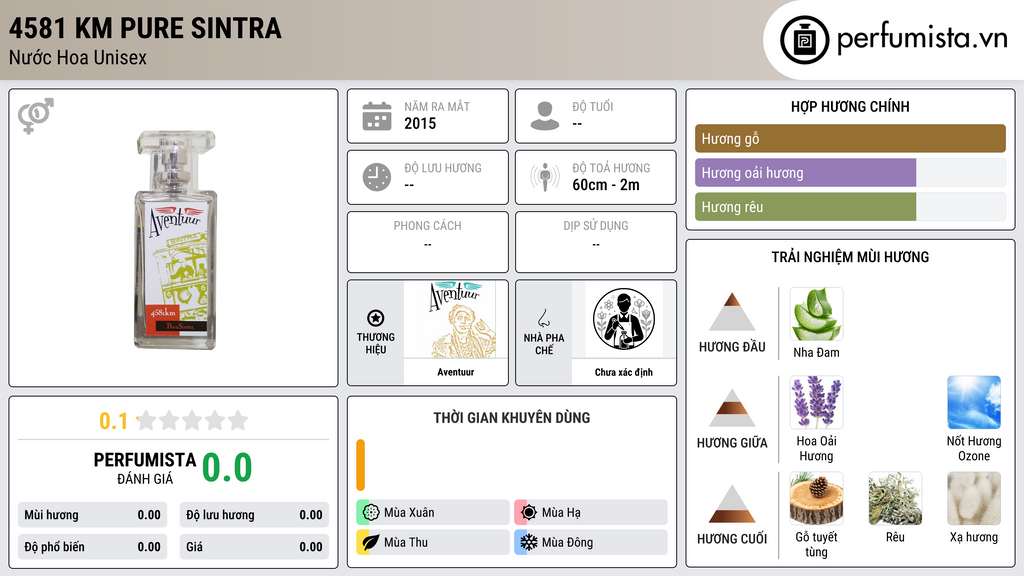
Task: Select the Mùa Hạ season chip
Action: (591, 512)
